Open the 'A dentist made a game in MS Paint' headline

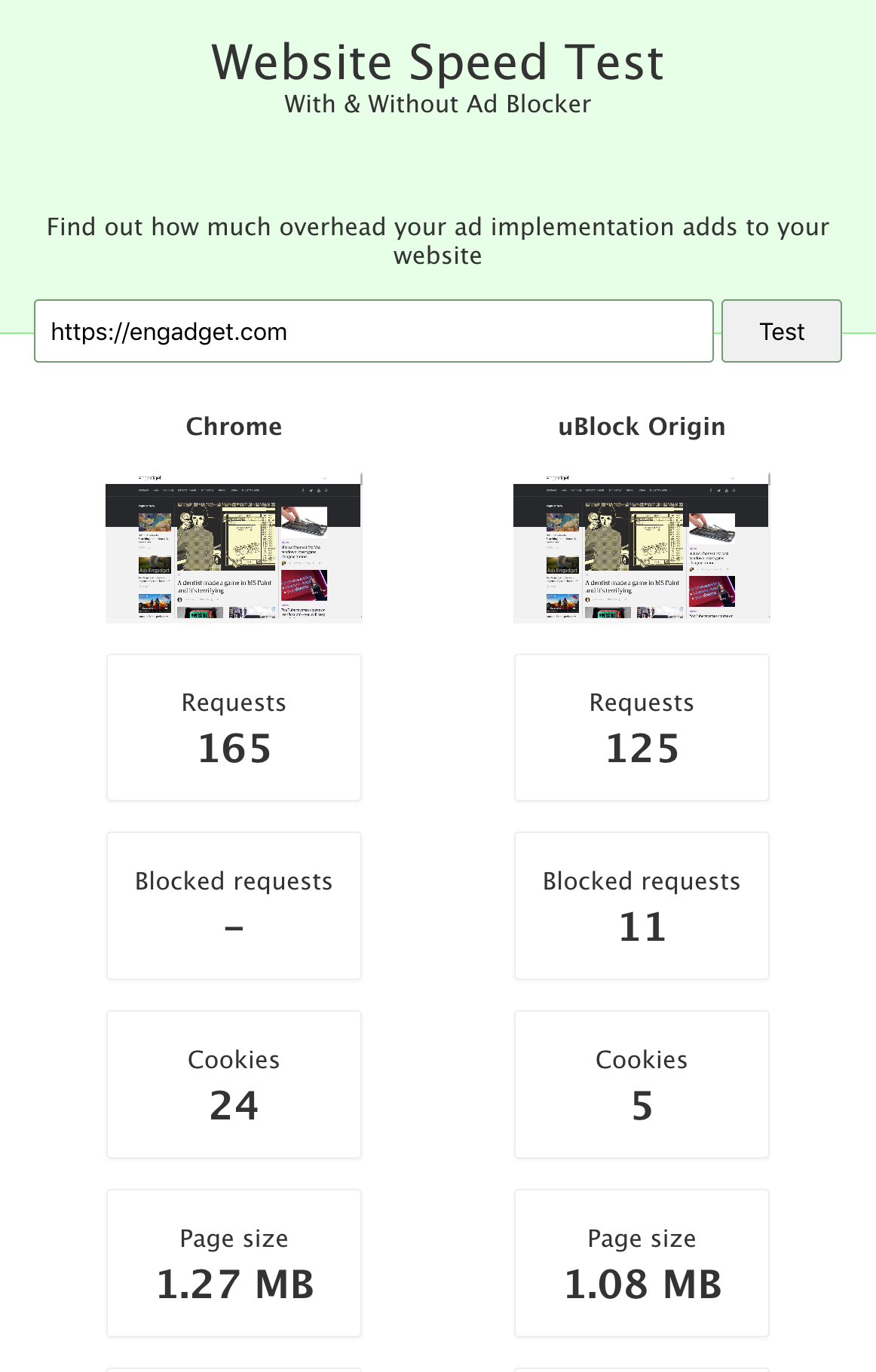pos(223,586)
